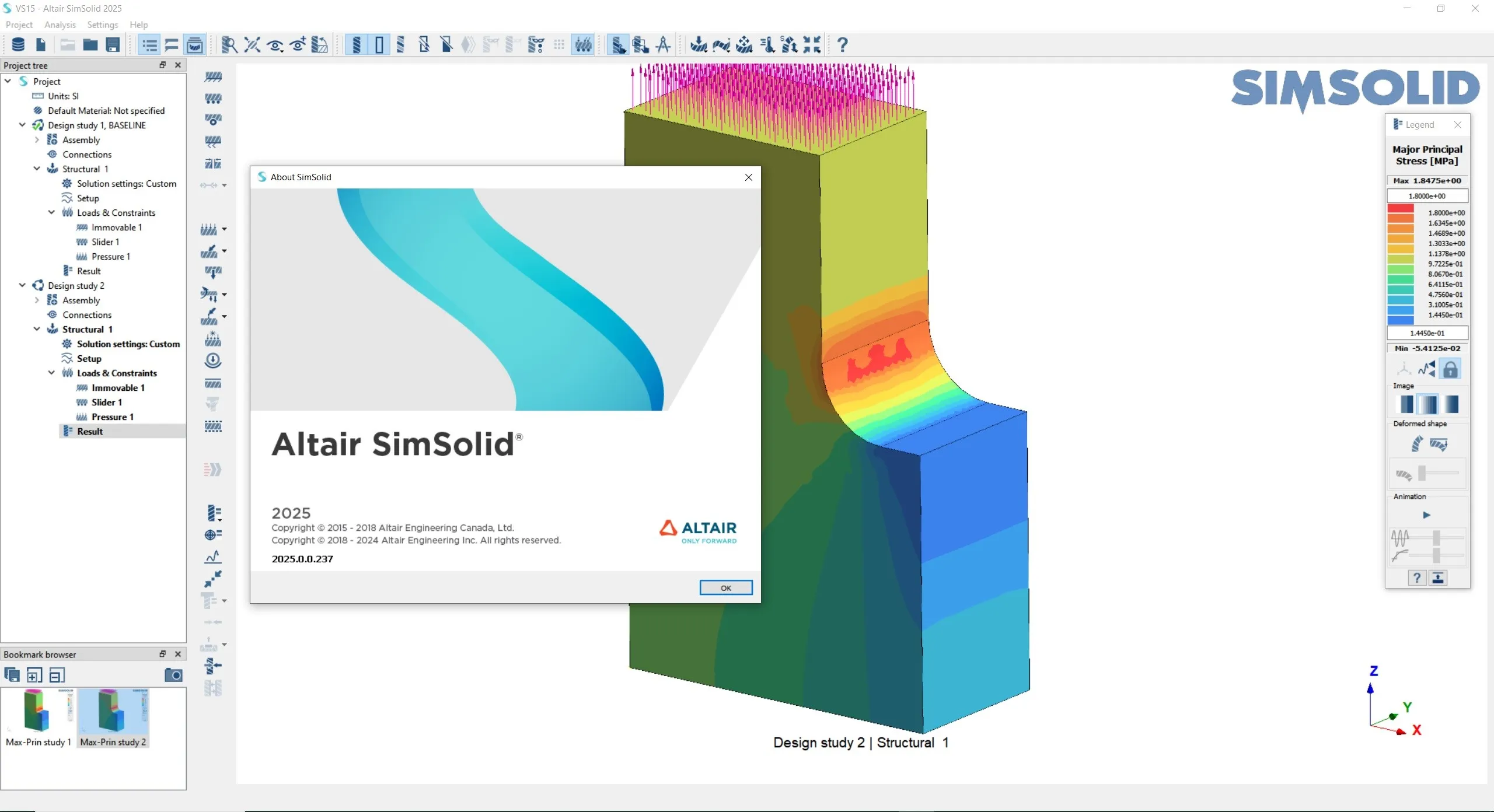Select the middle smooth contour image style
1494x812 pixels.
(x=1429, y=404)
